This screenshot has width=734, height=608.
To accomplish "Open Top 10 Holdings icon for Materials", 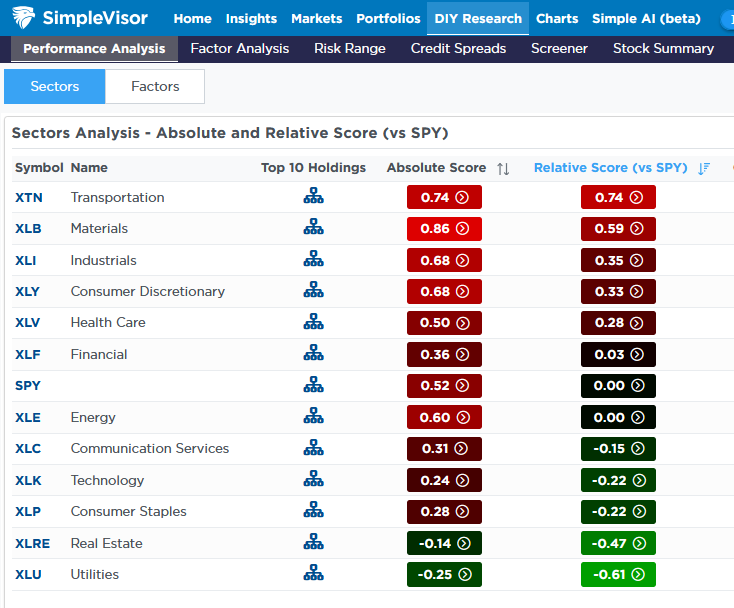I will click(x=313, y=229).
